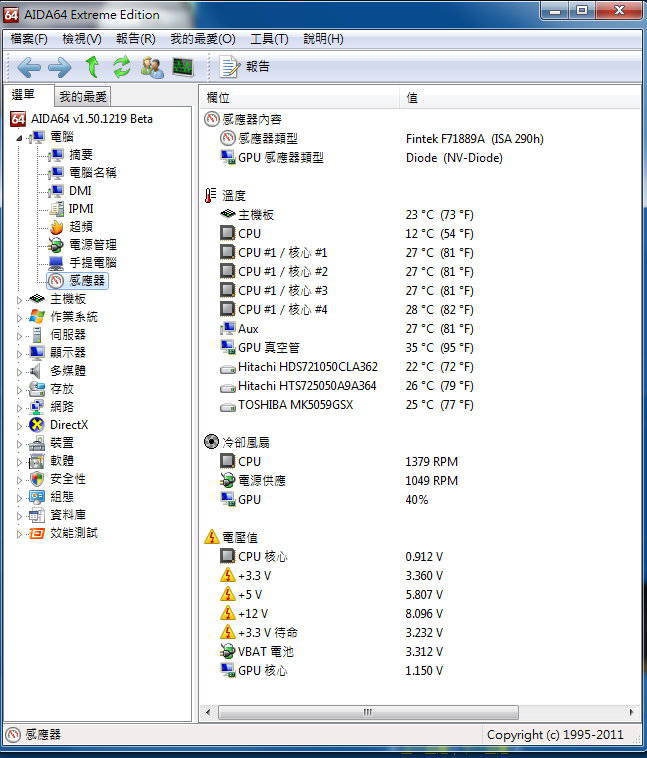
Task: Select the 網路 tree item label
Action: (x=61, y=407)
